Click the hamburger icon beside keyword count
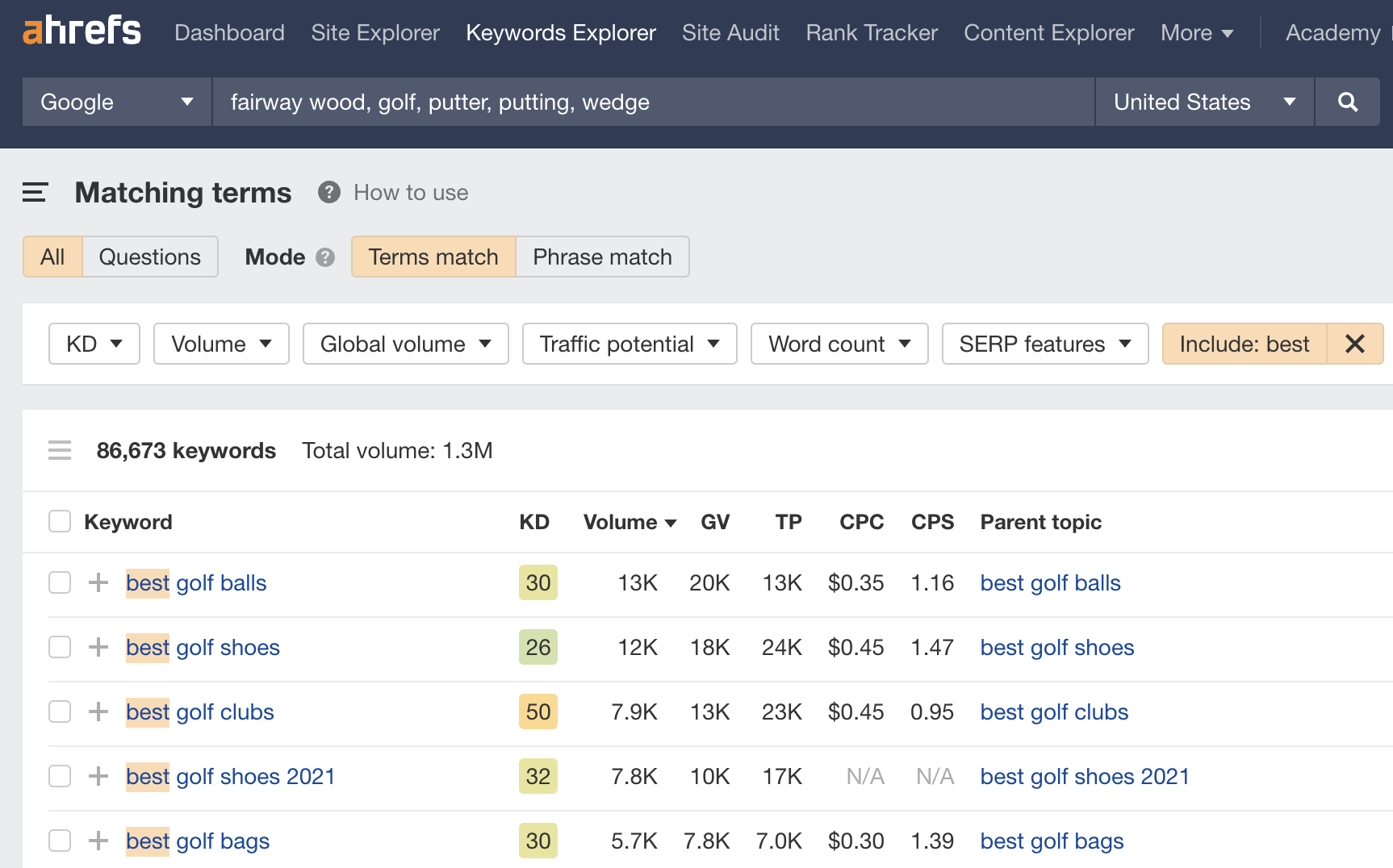Viewport: 1393px width, 868px height. [60, 450]
